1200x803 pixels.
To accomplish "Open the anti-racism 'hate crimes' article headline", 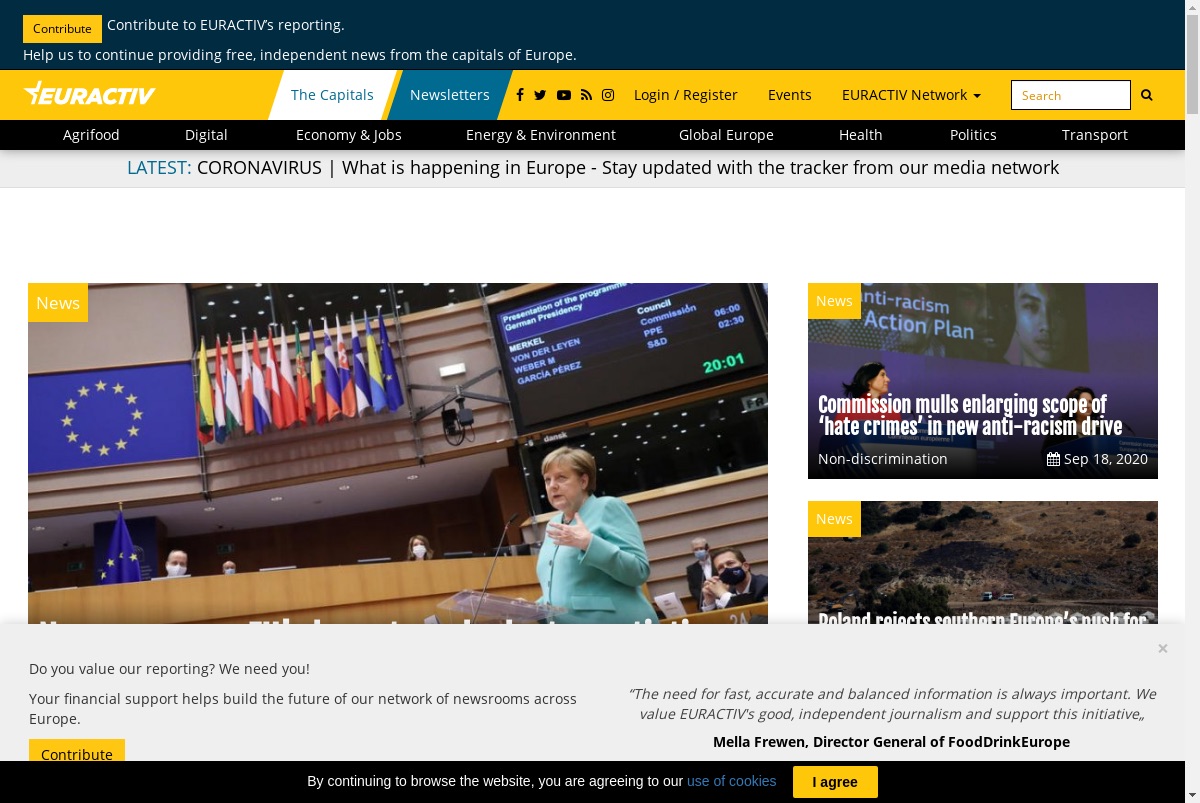I will pyautogui.click(x=970, y=416).
